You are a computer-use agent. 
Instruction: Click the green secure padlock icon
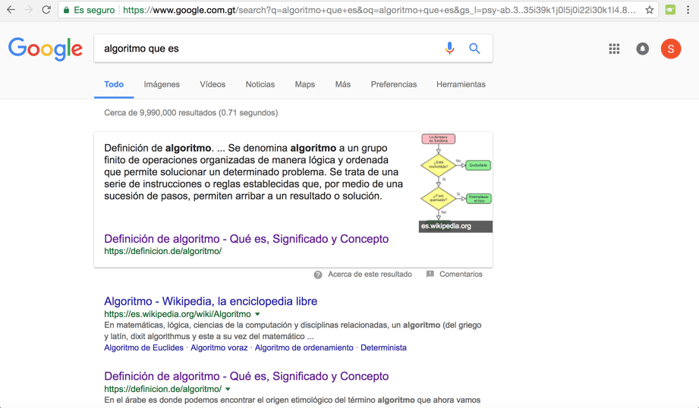click(x=66, y=10)
